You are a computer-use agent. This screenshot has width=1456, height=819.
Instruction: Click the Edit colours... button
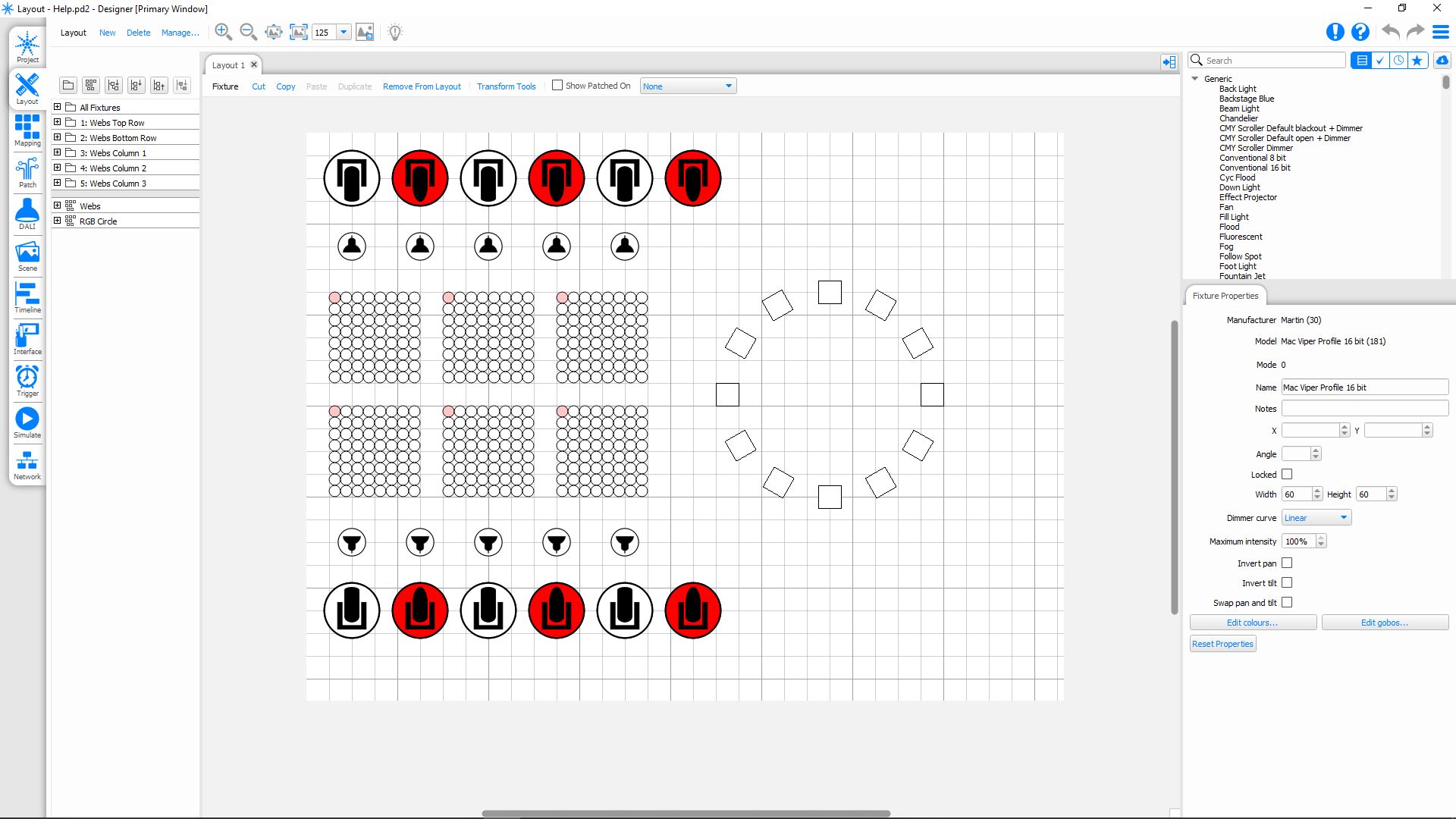pyautogui.click(x=1252, y=623)
